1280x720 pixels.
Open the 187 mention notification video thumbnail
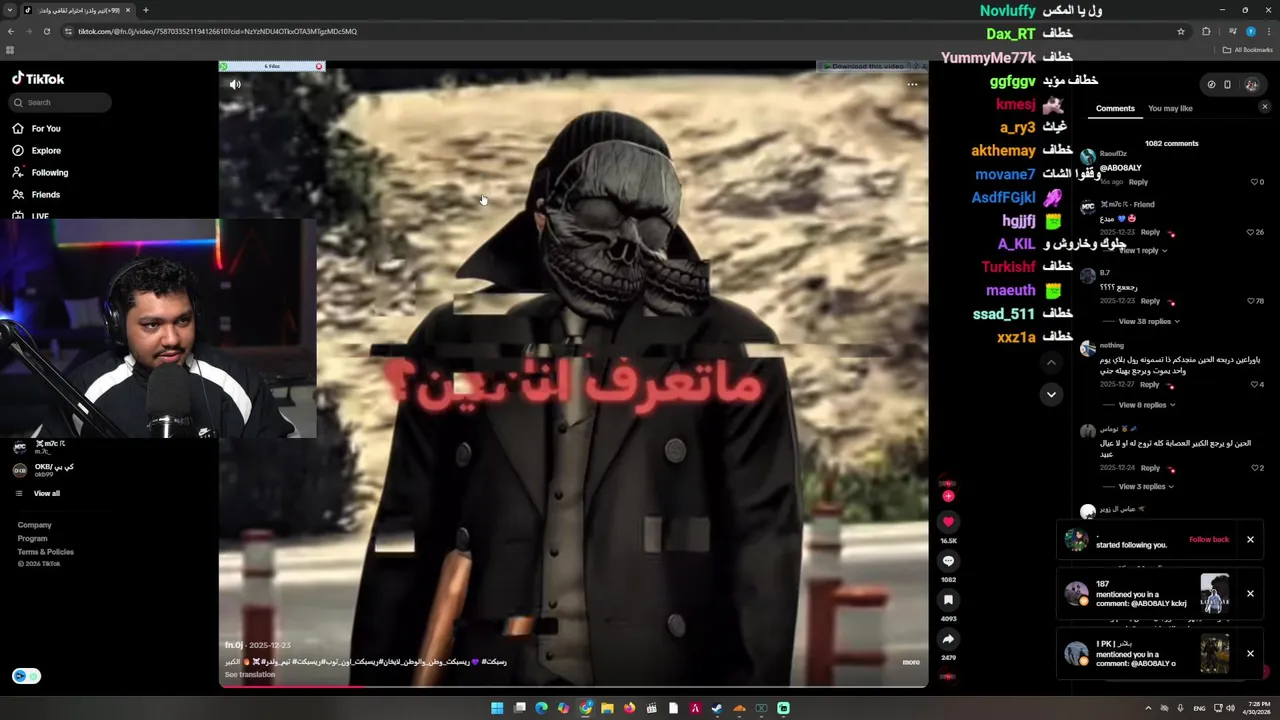coord(1214,594)
